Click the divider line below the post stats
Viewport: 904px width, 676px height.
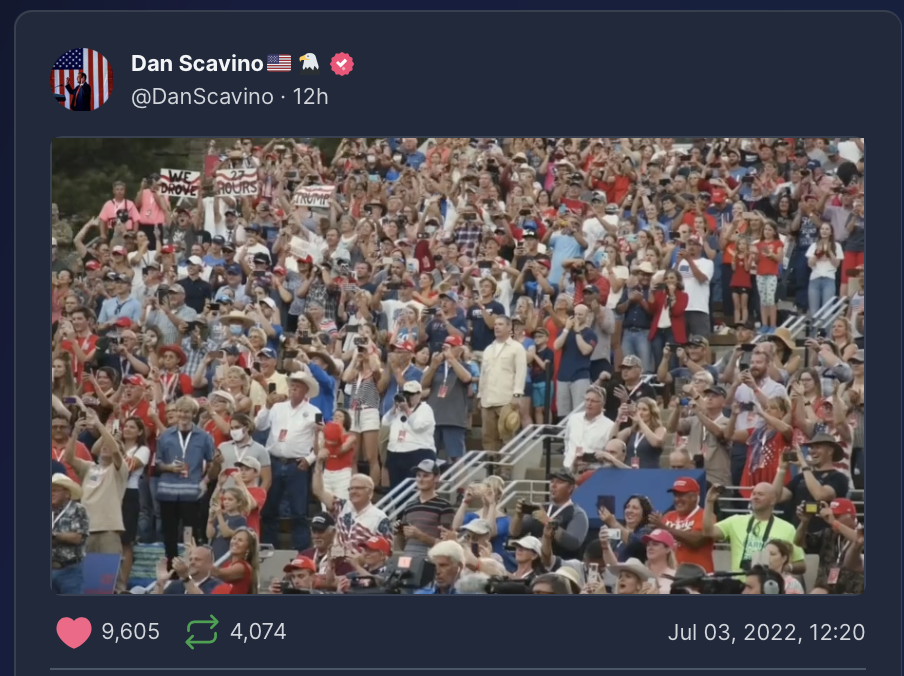click(458, 669)
